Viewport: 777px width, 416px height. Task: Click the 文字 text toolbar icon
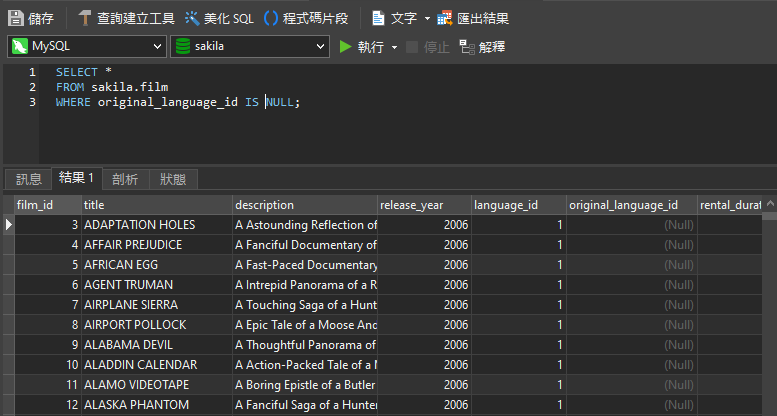pos(380,18)
